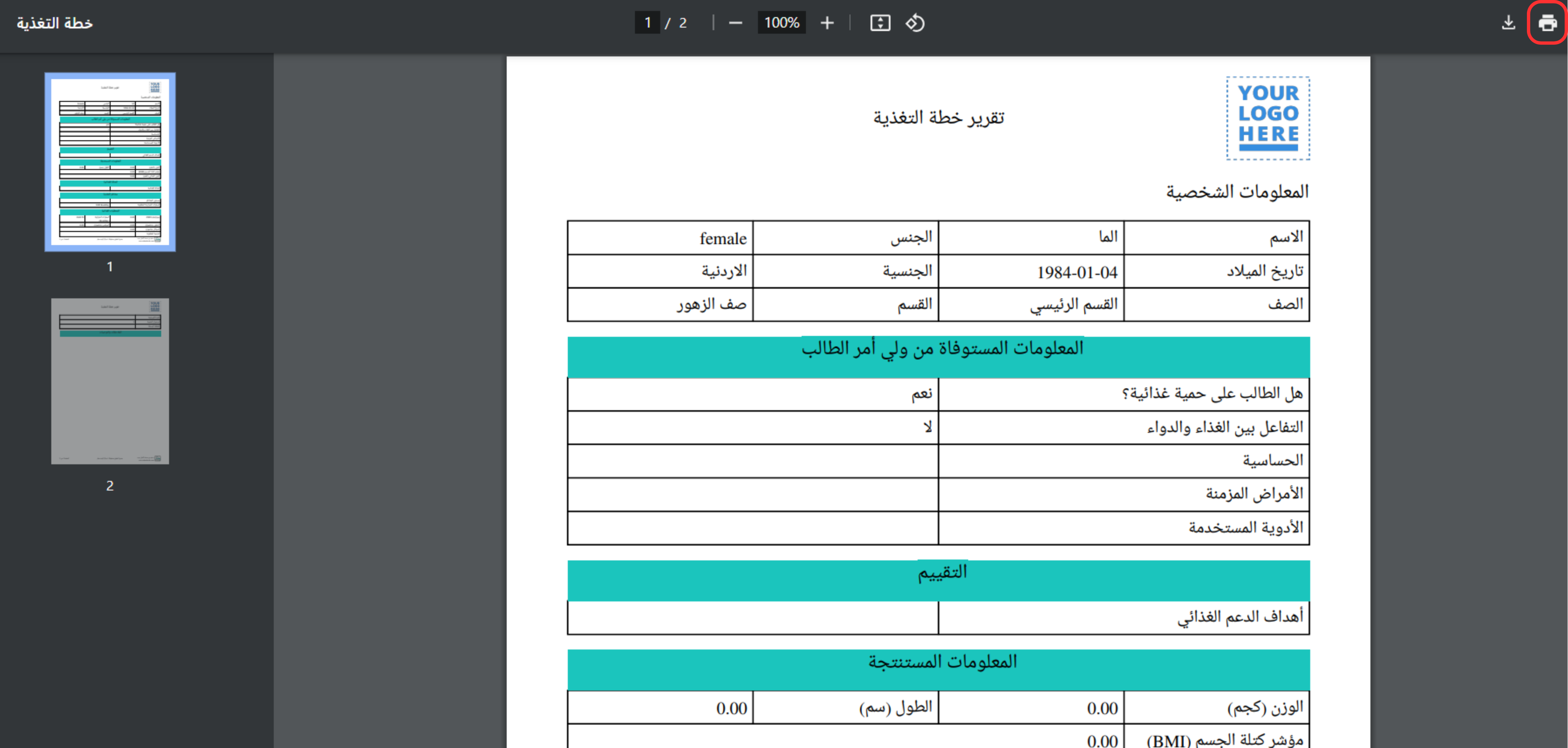Click the label مؤشر كتلة الجسم (BMI)
The image size is (1568, 748).
coord(1225,740)
